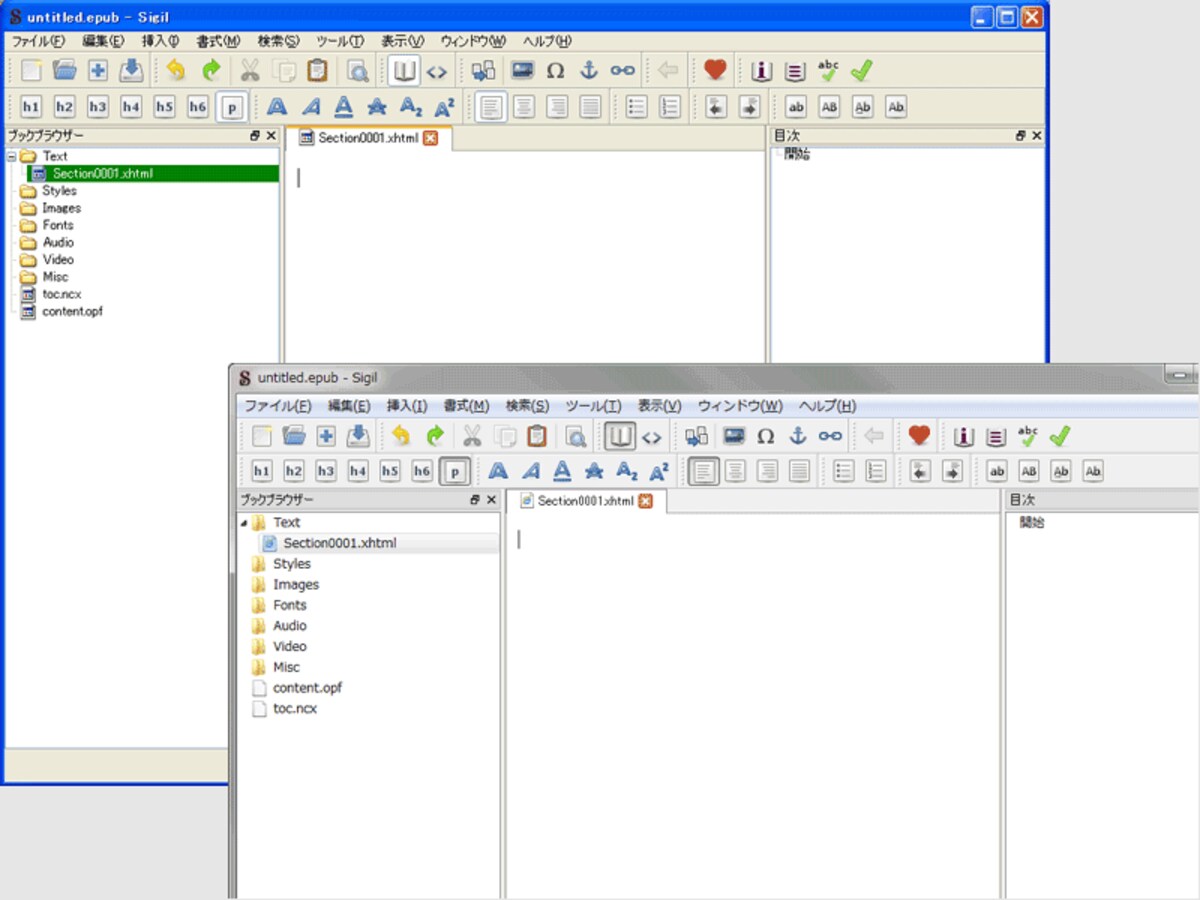Select Align left in front window
1200x900 pixels.
[703, 471]
